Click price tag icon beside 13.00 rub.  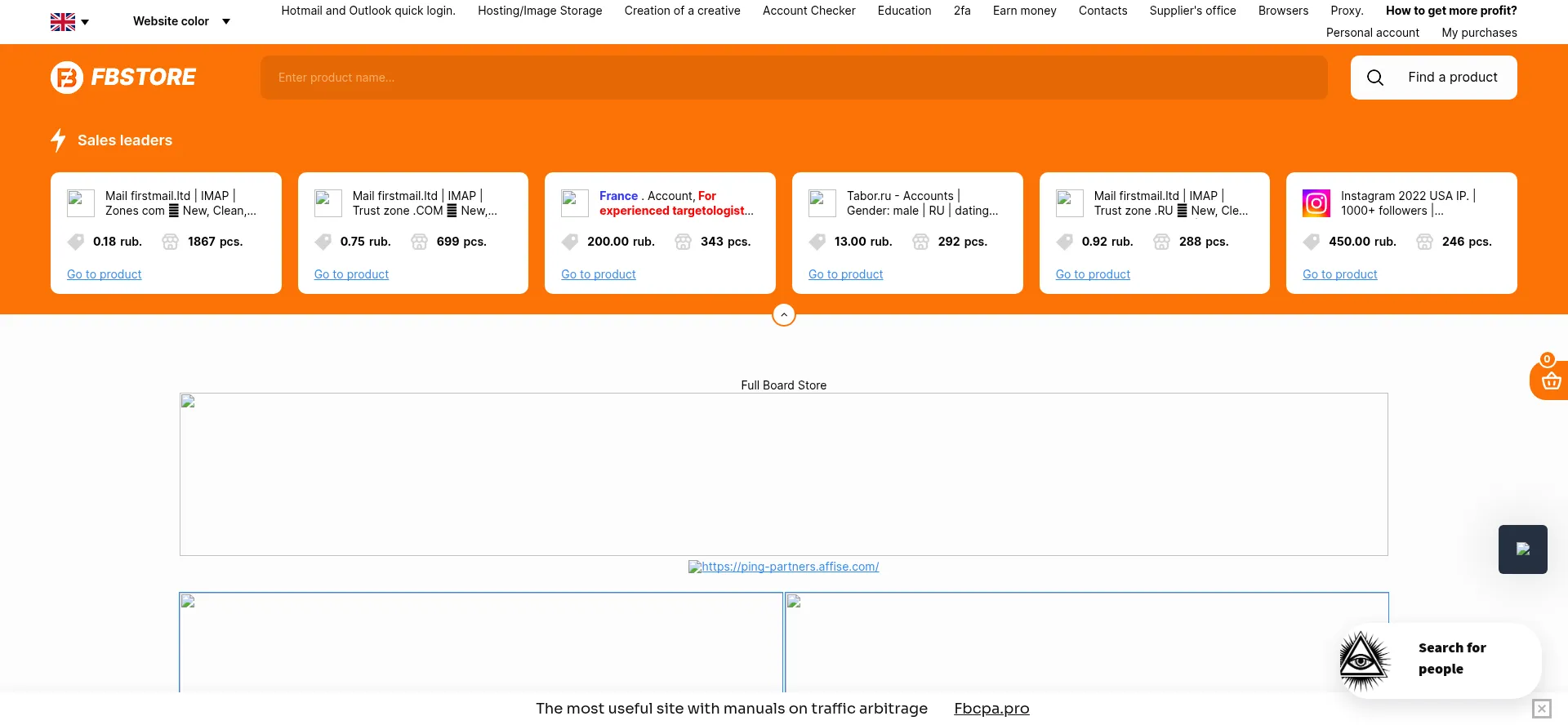click(817, 242)
